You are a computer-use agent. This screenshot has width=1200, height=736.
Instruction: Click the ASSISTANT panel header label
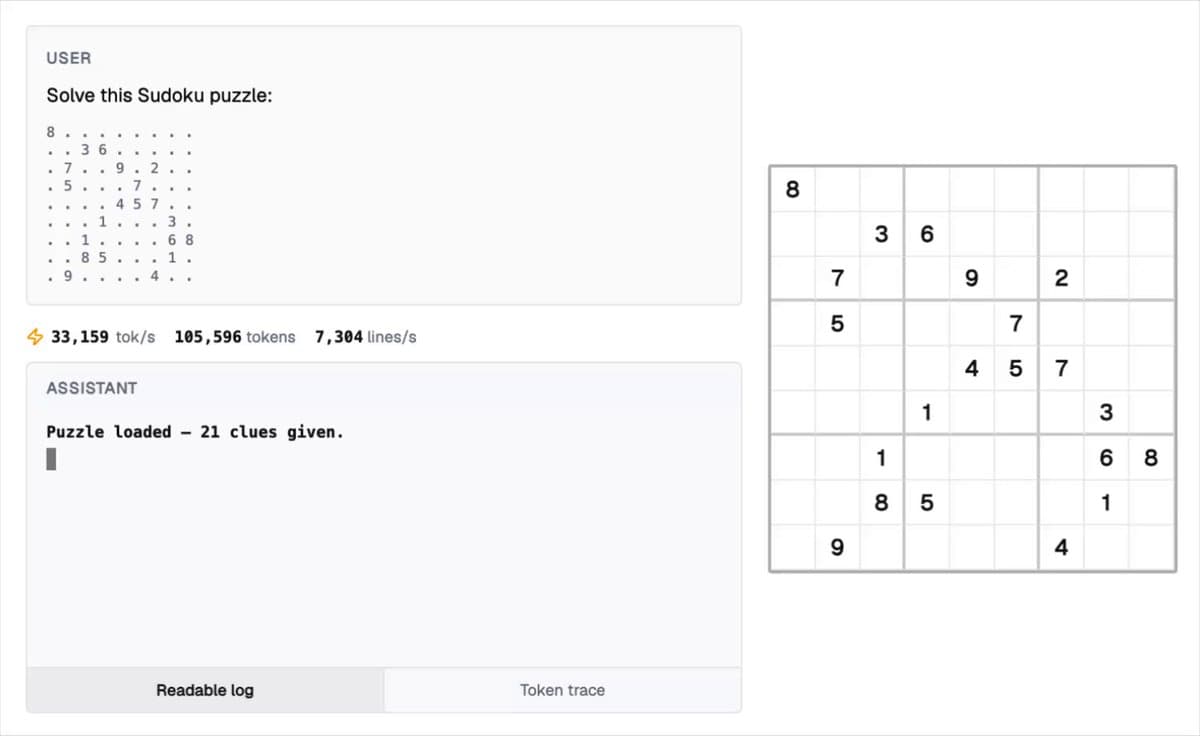[x=91, y=388]
